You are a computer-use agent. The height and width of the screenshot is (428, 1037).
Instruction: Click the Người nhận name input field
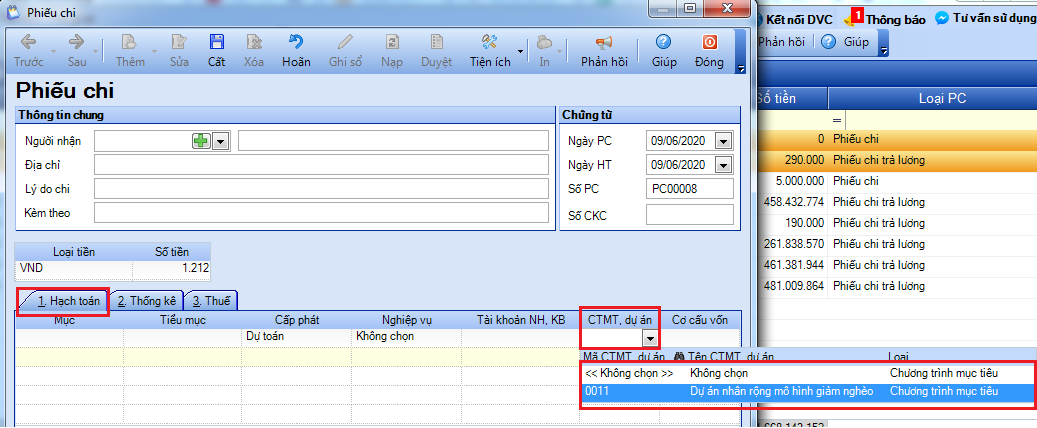point(393,141)
